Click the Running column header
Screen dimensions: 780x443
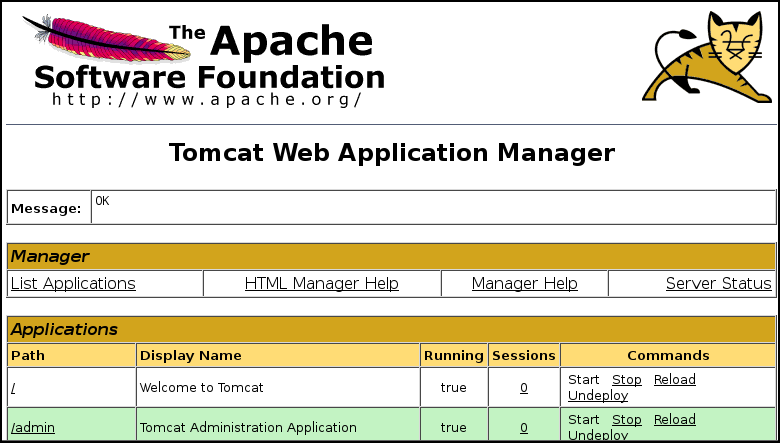coord(454,355)
